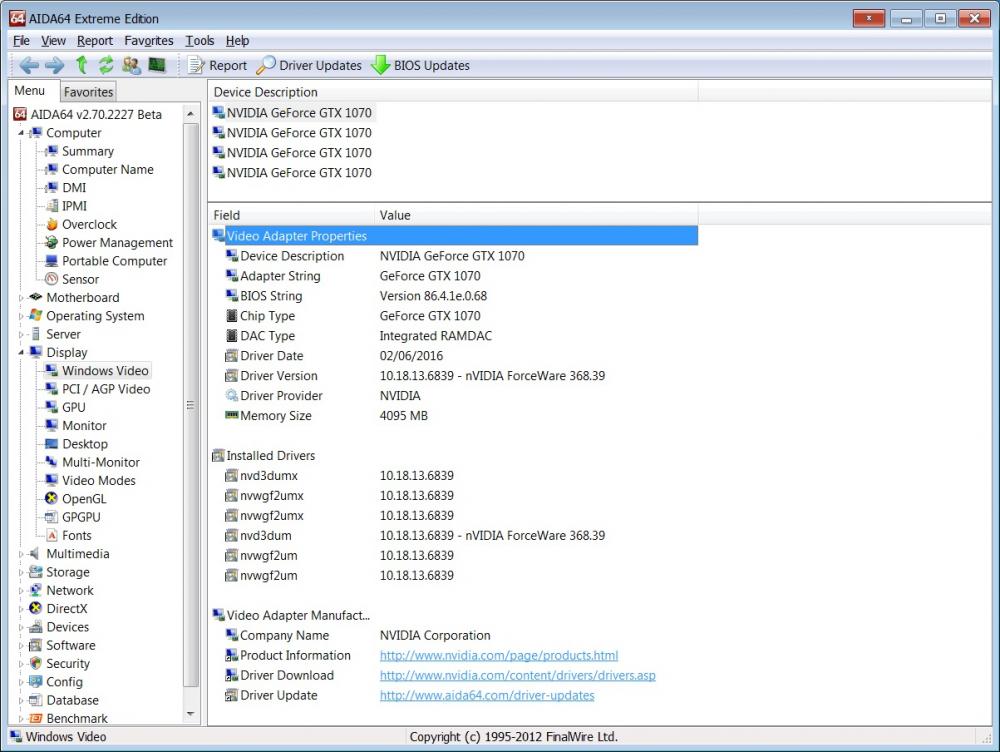1000x752 pixels.
Task: Click the Refresh toolbar icon
Action: point(106,65)
